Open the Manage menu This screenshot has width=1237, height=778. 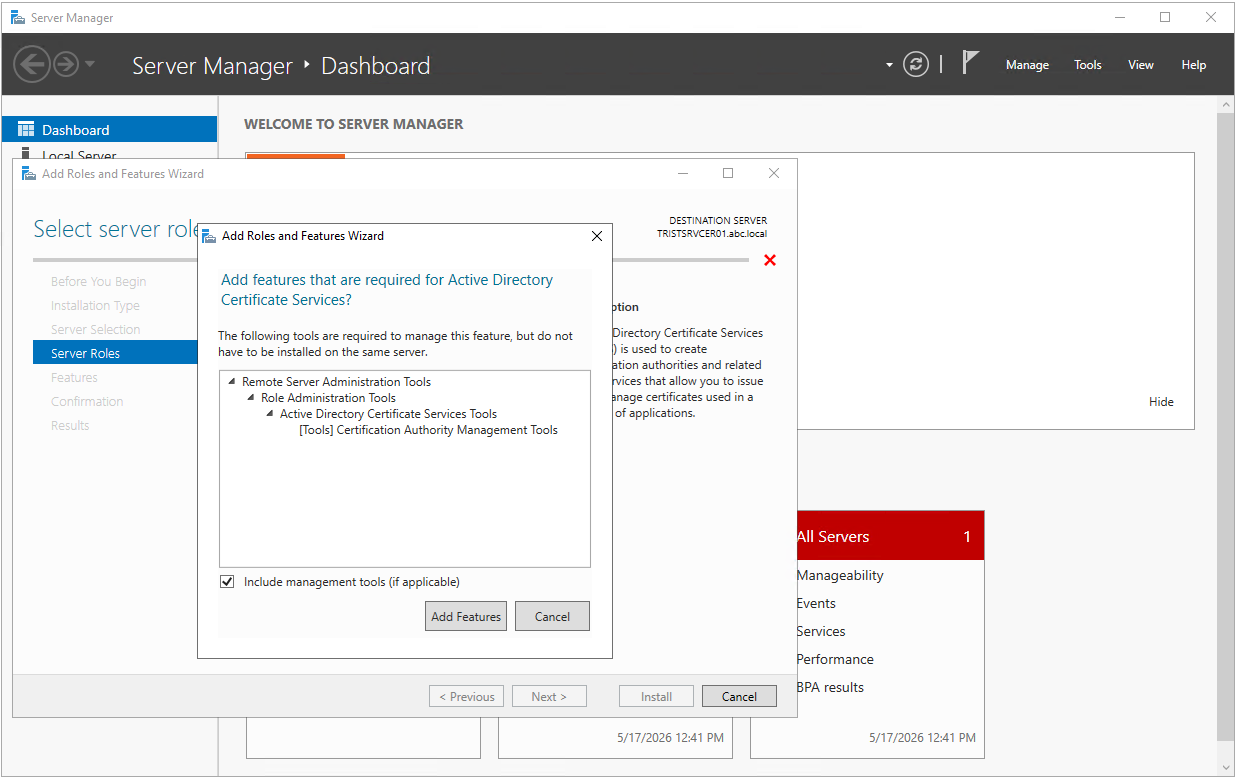1027,65
